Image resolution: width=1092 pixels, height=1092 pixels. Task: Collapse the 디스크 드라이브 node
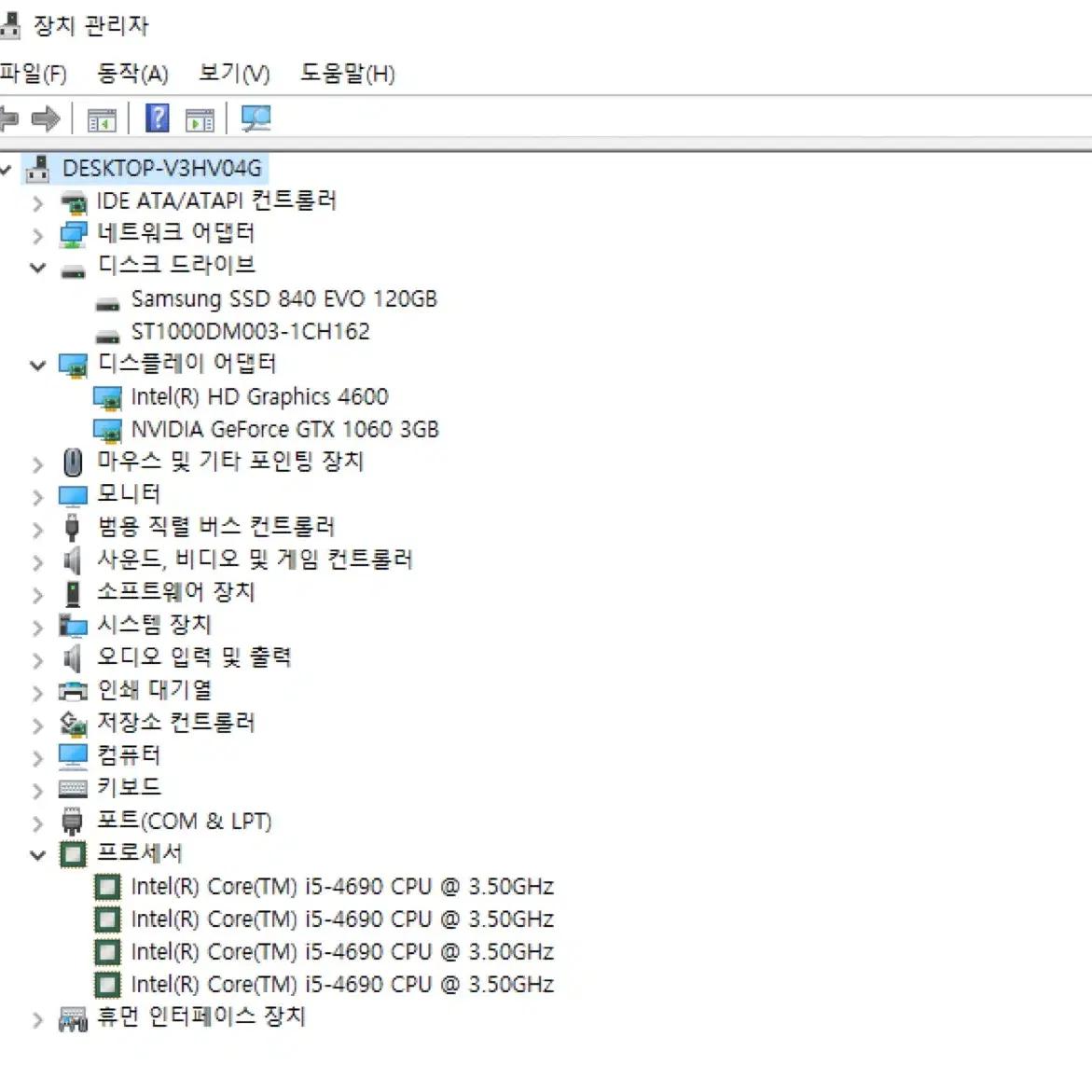coord(38,268)
